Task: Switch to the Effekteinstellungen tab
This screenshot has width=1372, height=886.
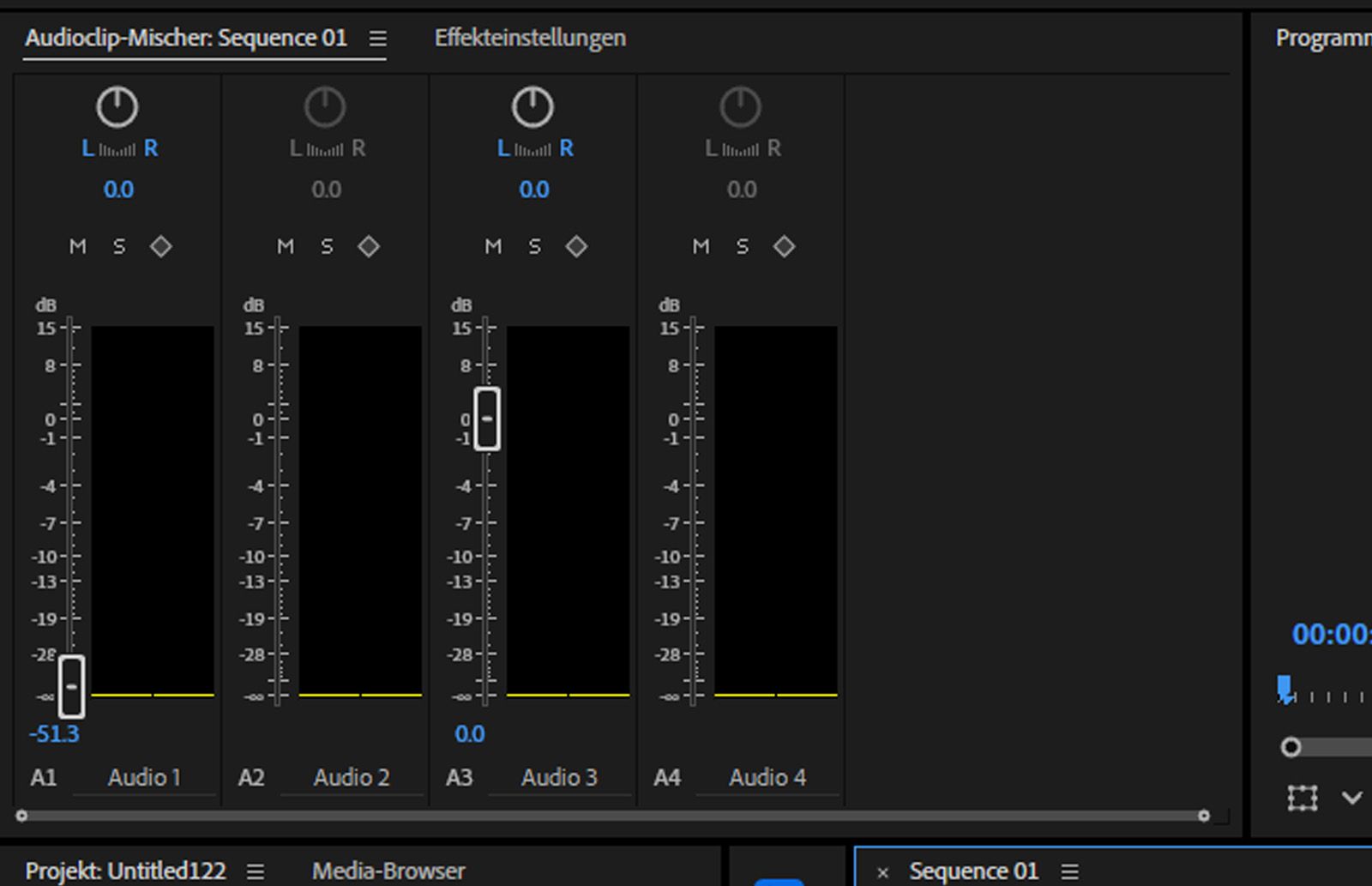Action: pos(530,39)
